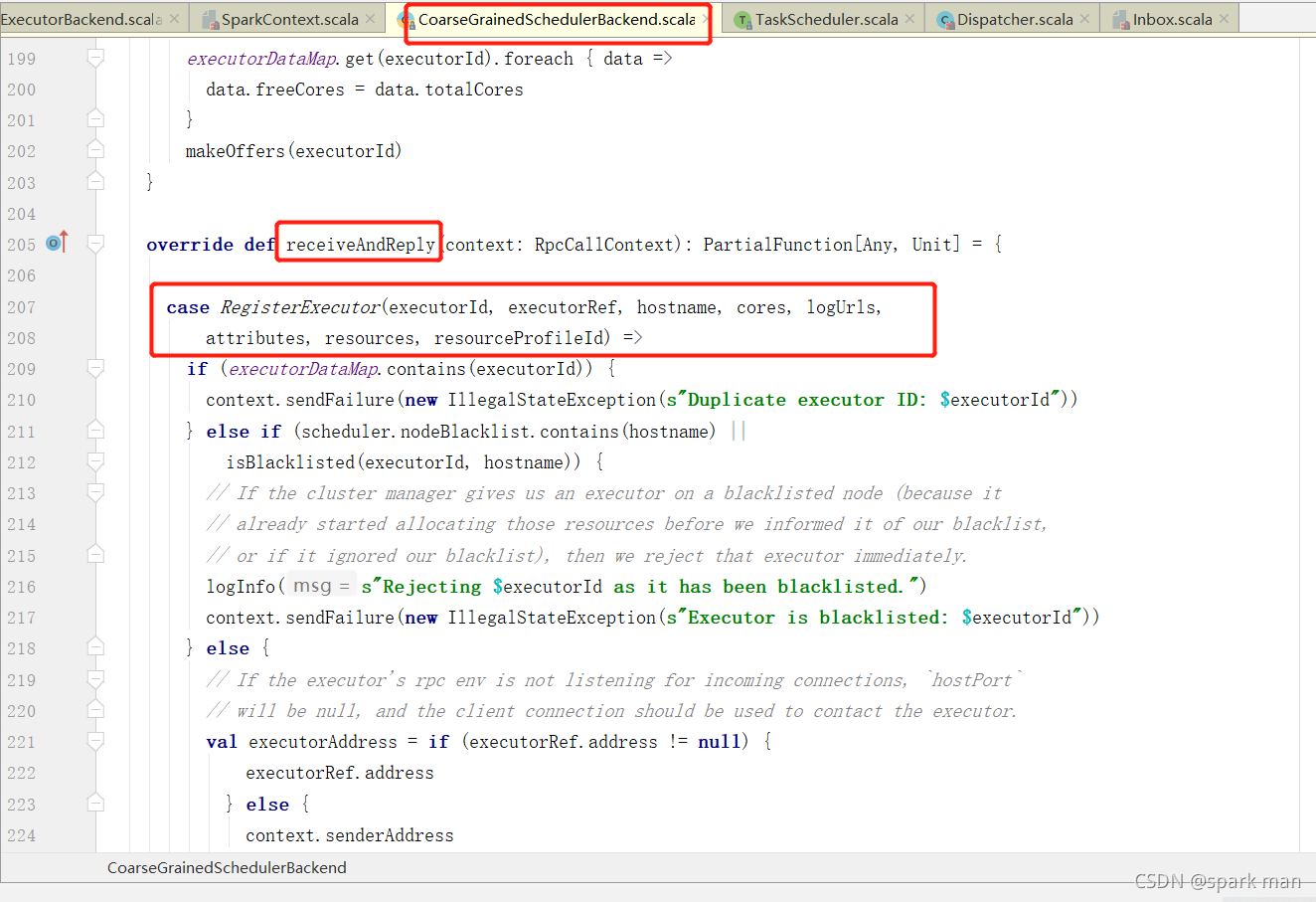Collapse the if block at line 209
The width and height of the screenshot is (1316, 902).
point(95,369)
